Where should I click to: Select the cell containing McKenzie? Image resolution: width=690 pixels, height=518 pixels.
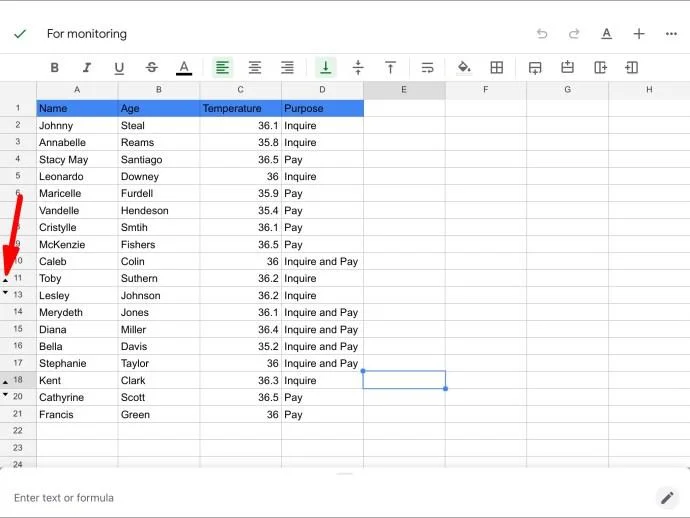click(x=77, y=244)
